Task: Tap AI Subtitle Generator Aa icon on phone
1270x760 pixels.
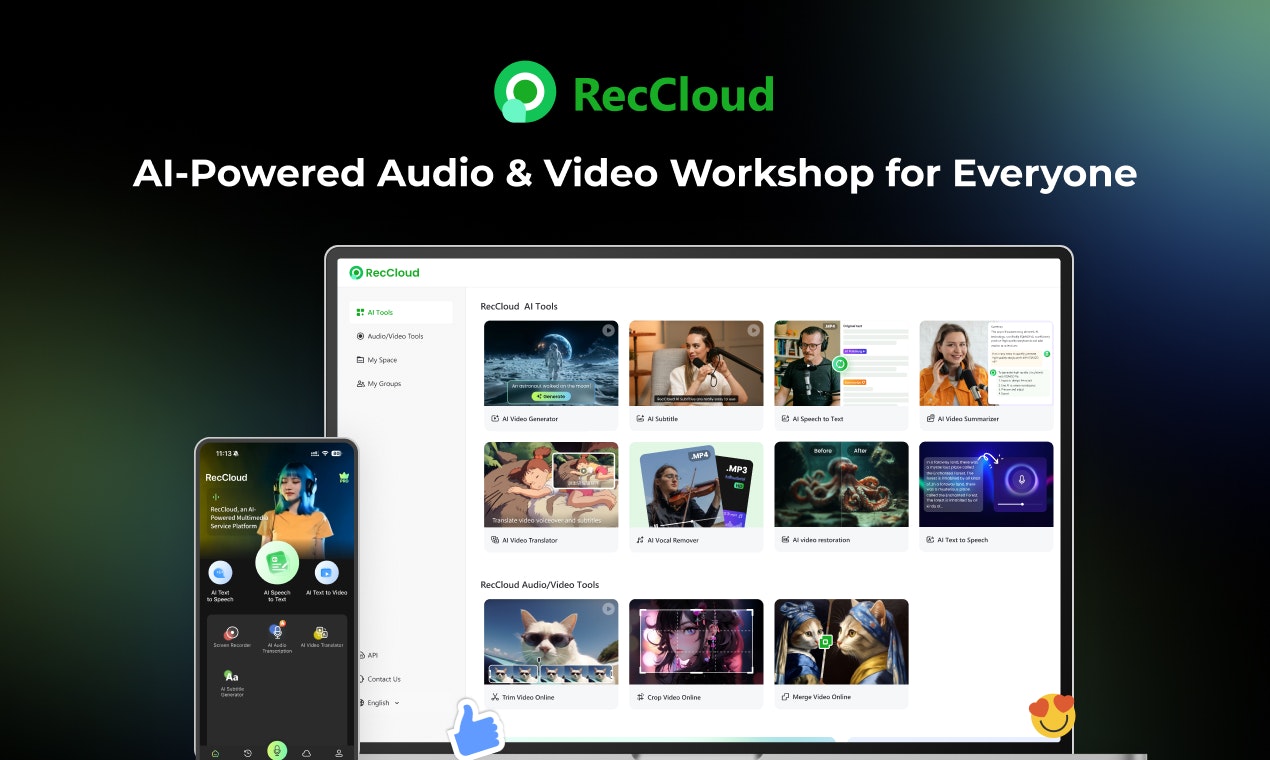Action: [231, 676]
